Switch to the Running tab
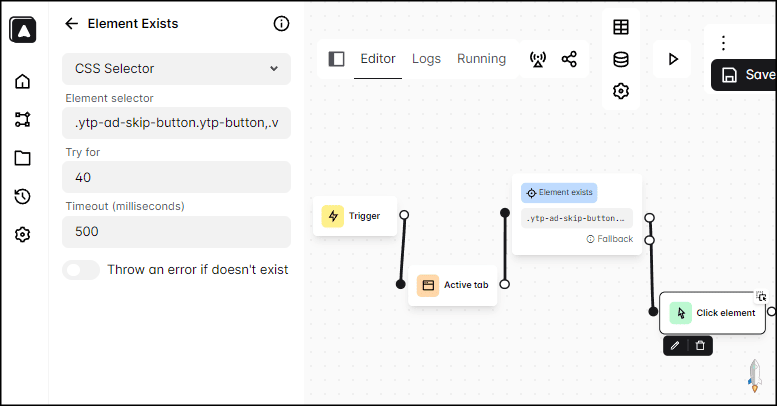Image resolution: width=777 pixels, height=406 pixels. pyautogui.click(x=481, y=59)
